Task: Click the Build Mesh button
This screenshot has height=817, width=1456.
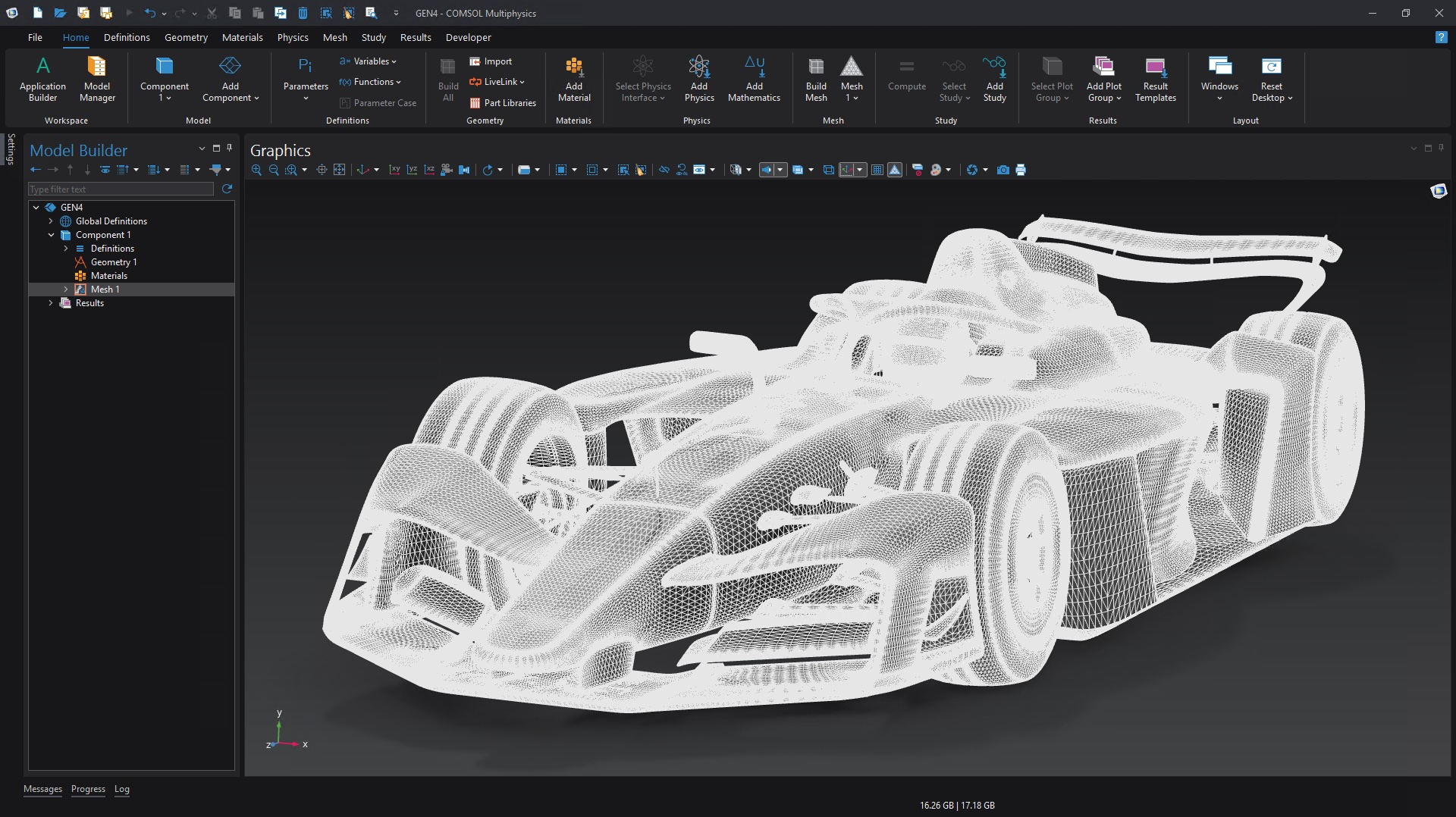Action: pos(816,78)
